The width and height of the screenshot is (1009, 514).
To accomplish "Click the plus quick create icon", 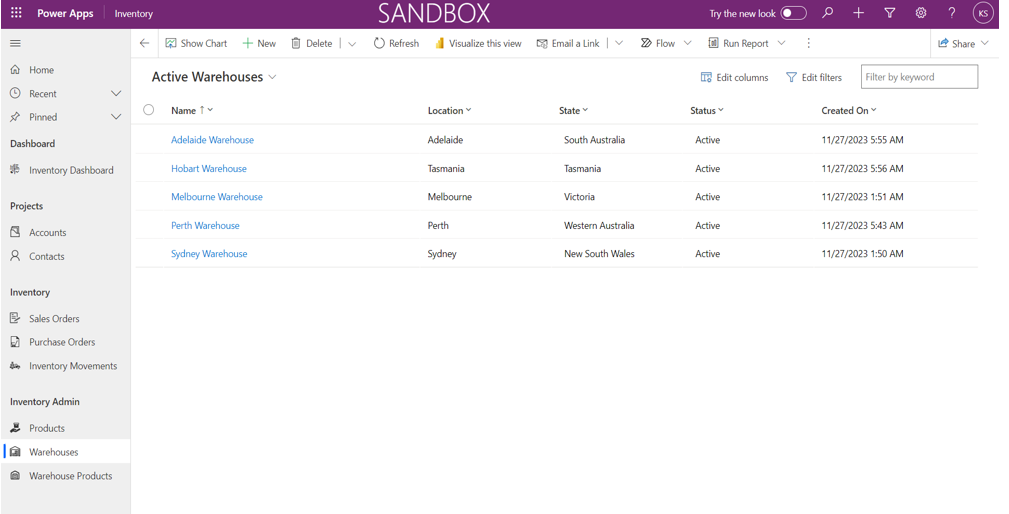I will (x=858, y=13).
